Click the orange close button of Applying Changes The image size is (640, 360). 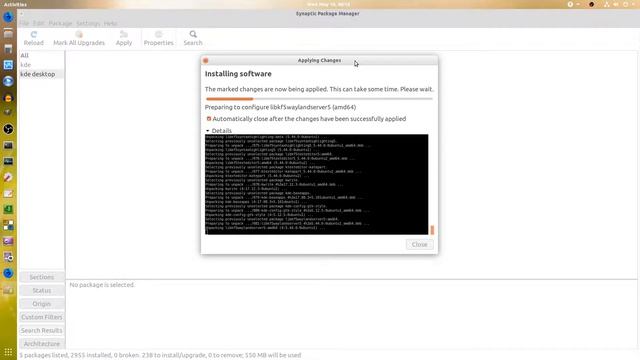(206, 60)
